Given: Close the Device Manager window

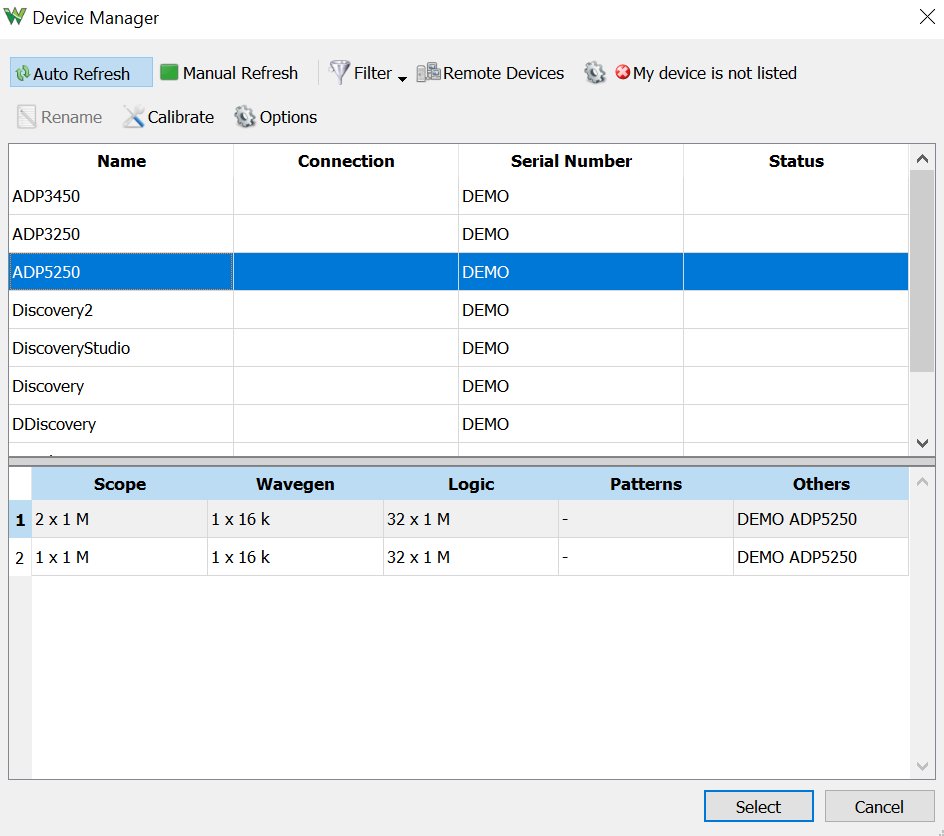Looking at the screenshot, I should pyautogui.click(x=927, y=17).
